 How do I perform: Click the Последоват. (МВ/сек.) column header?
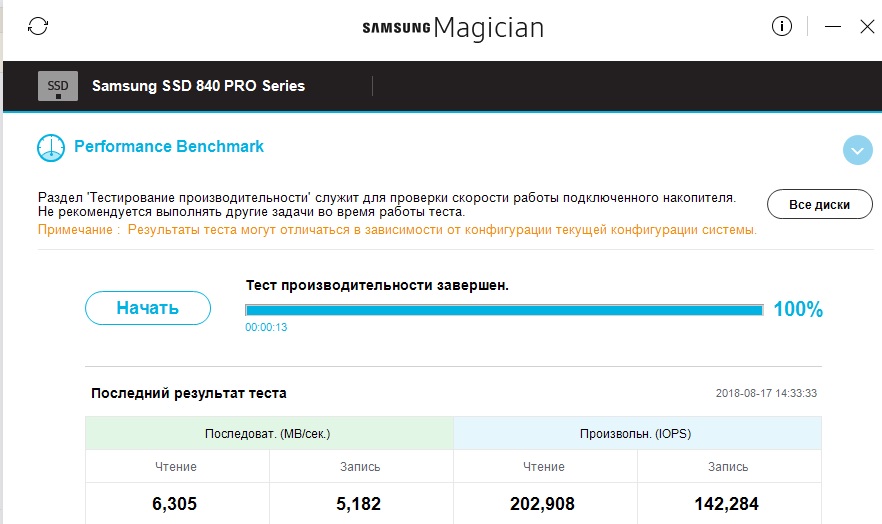(x=268, y=434)
